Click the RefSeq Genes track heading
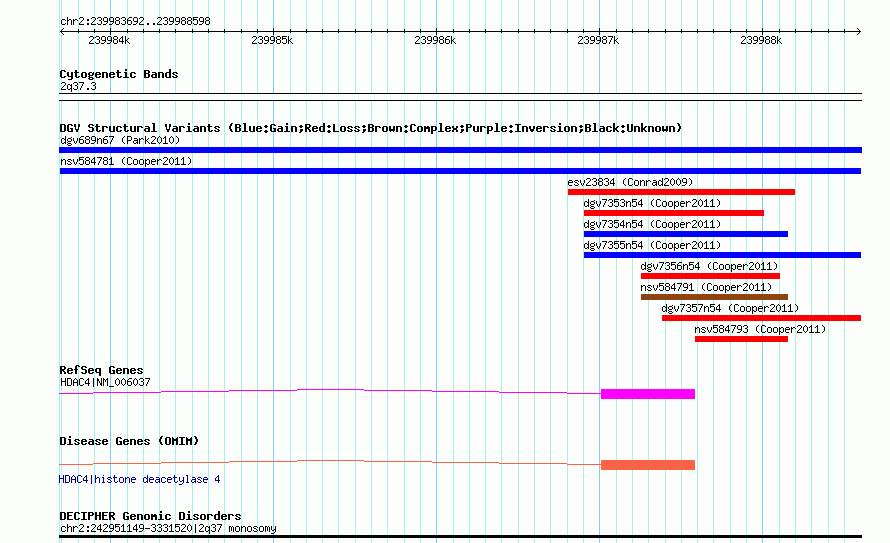890x543 pixels. point(101,370)
